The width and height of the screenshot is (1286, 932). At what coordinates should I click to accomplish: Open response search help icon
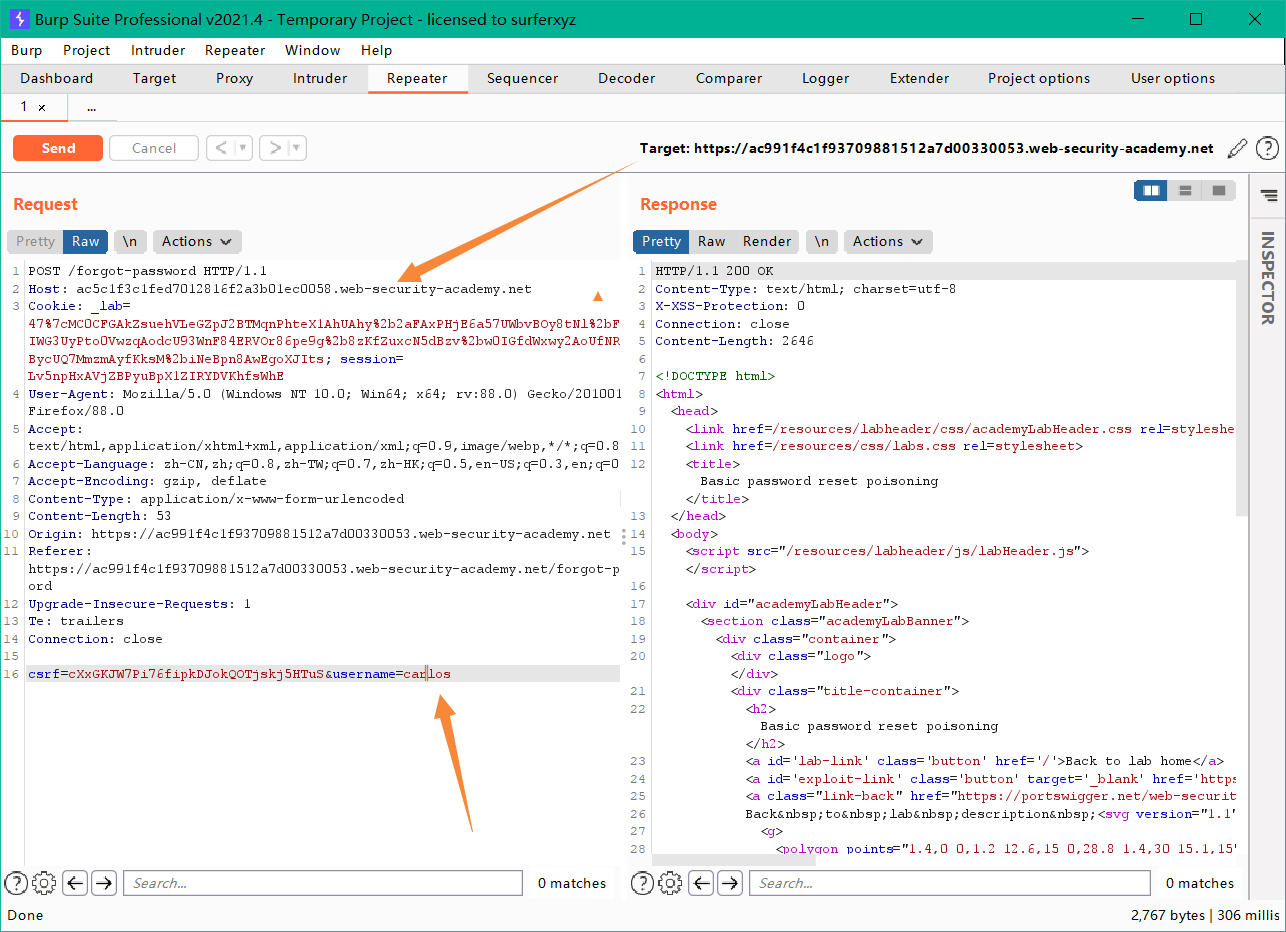coord(642,883)
